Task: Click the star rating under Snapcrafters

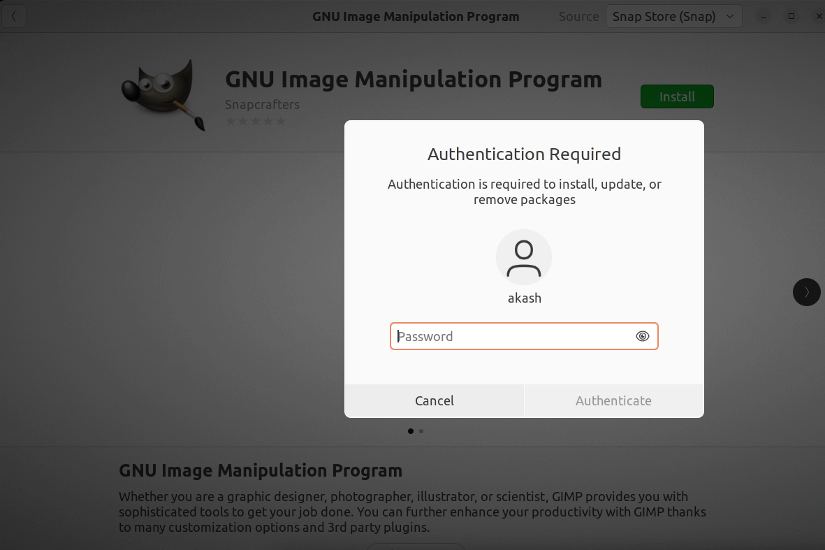Action: (x=256, y=122)
